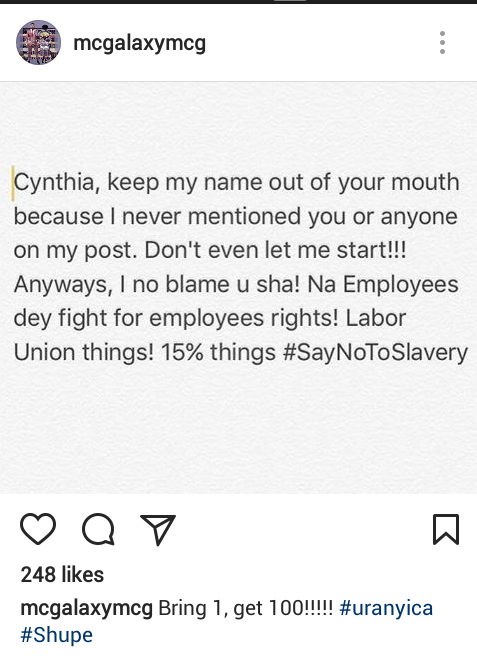
Task: Open the three-dot more options menu
Action: coord(442,43)
